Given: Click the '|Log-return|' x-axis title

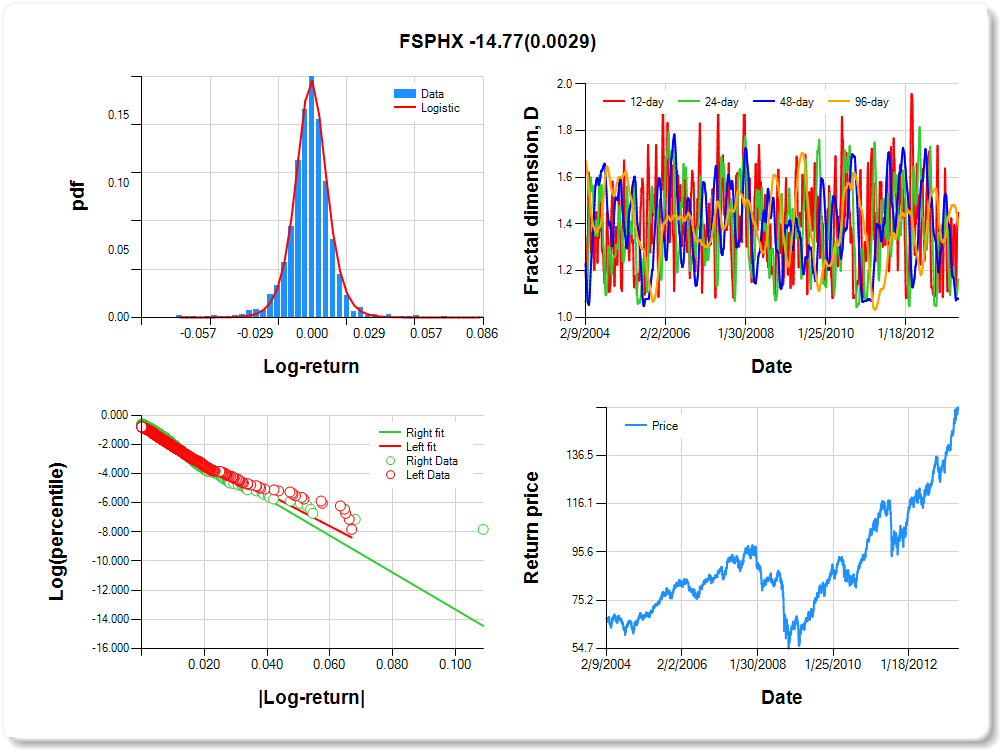Looking at the screenshot, I should tap(312, 697).
